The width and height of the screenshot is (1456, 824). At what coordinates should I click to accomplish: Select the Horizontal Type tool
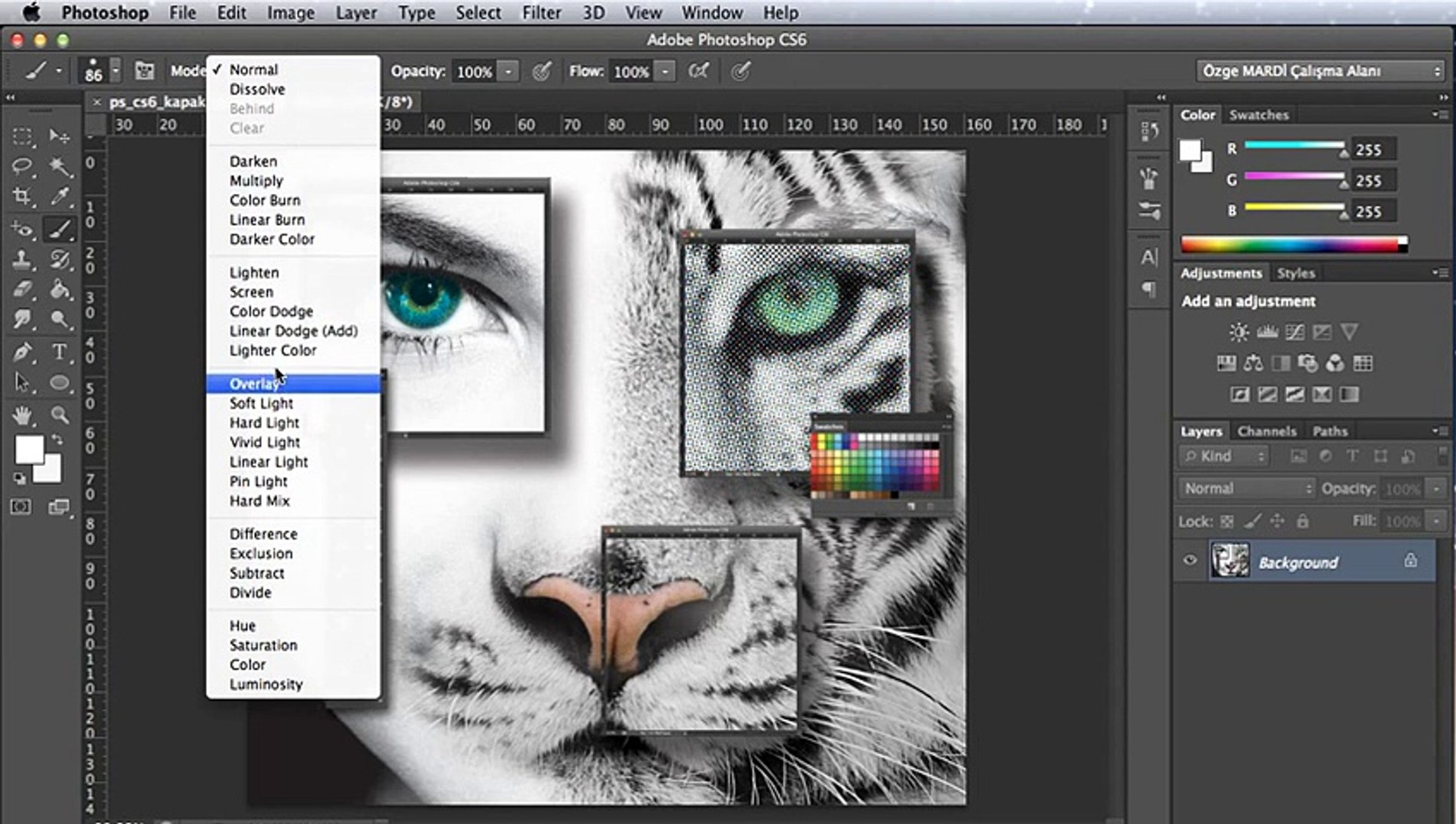(59, 352)
